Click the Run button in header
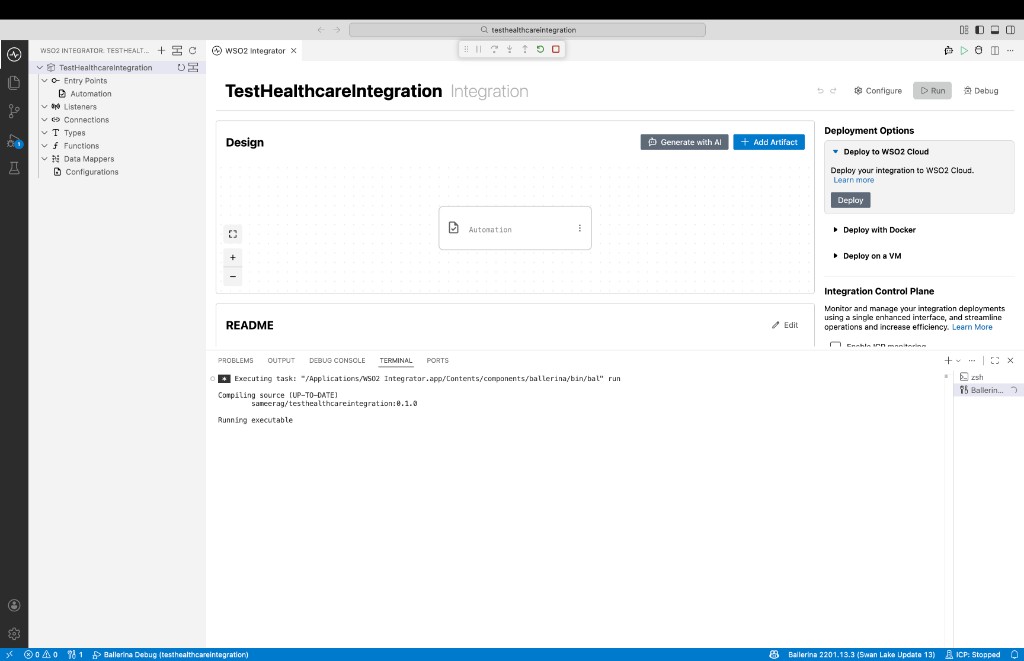 [x=933, y=91]
